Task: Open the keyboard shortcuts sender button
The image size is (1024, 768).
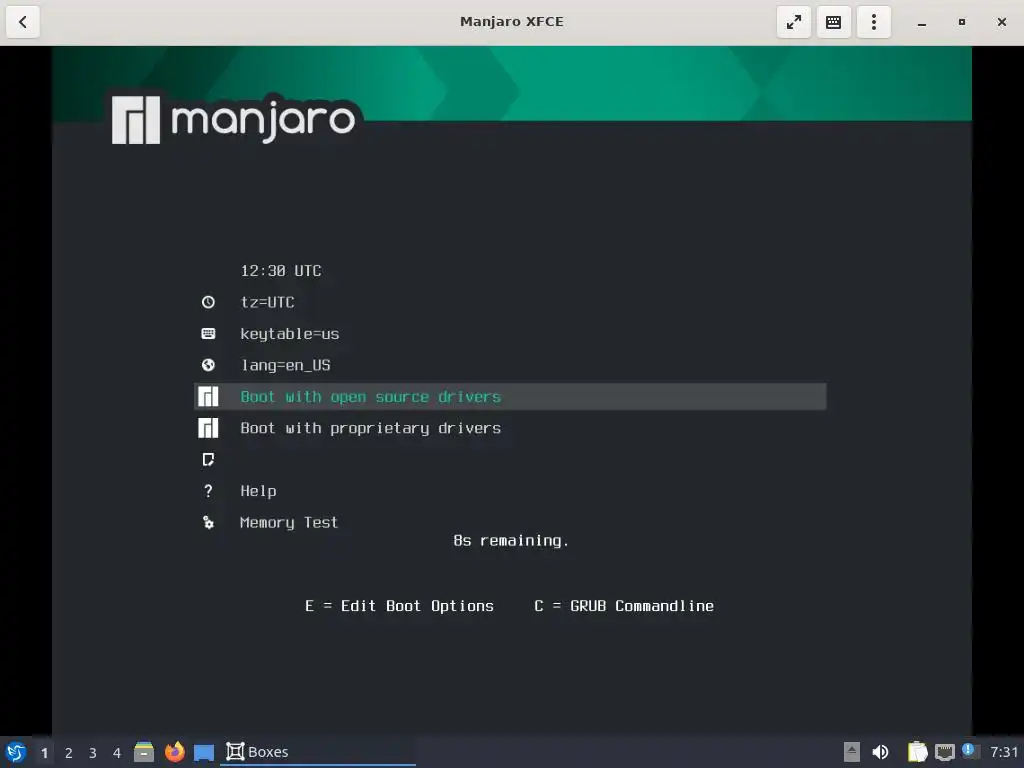Action: click(x=833, y=22)
